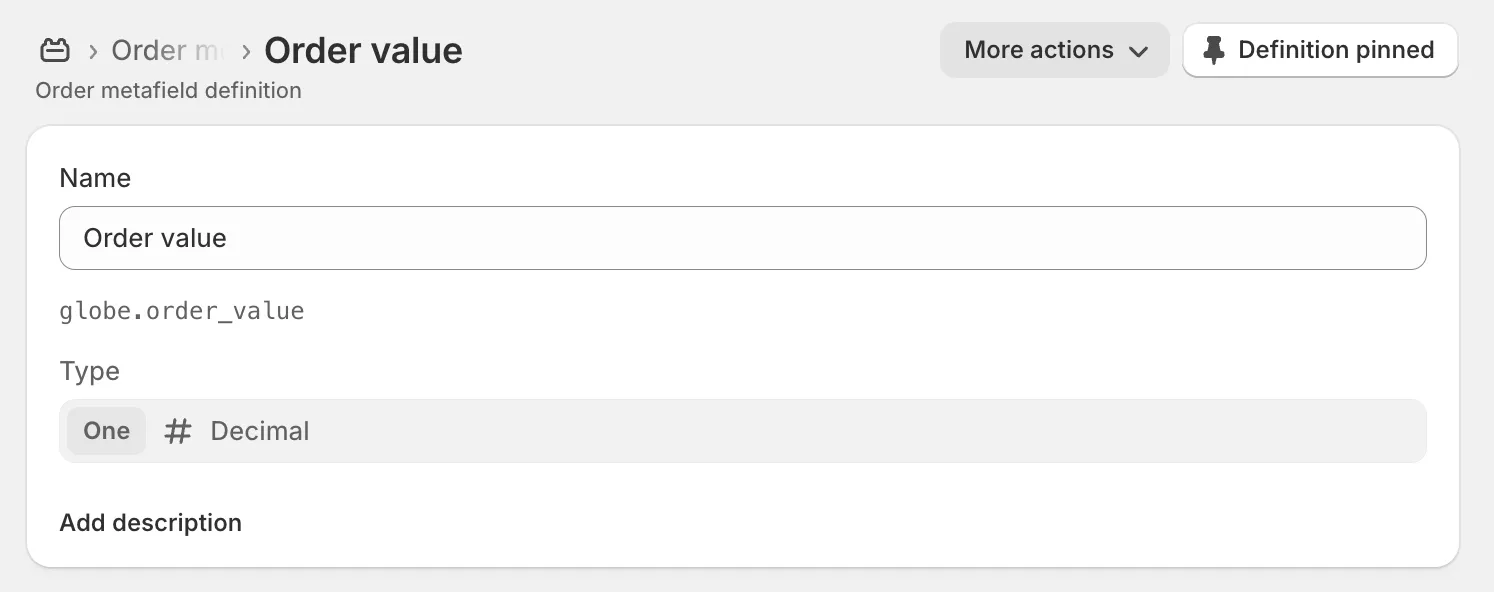Click the Type field label

(x=89, y=371)
